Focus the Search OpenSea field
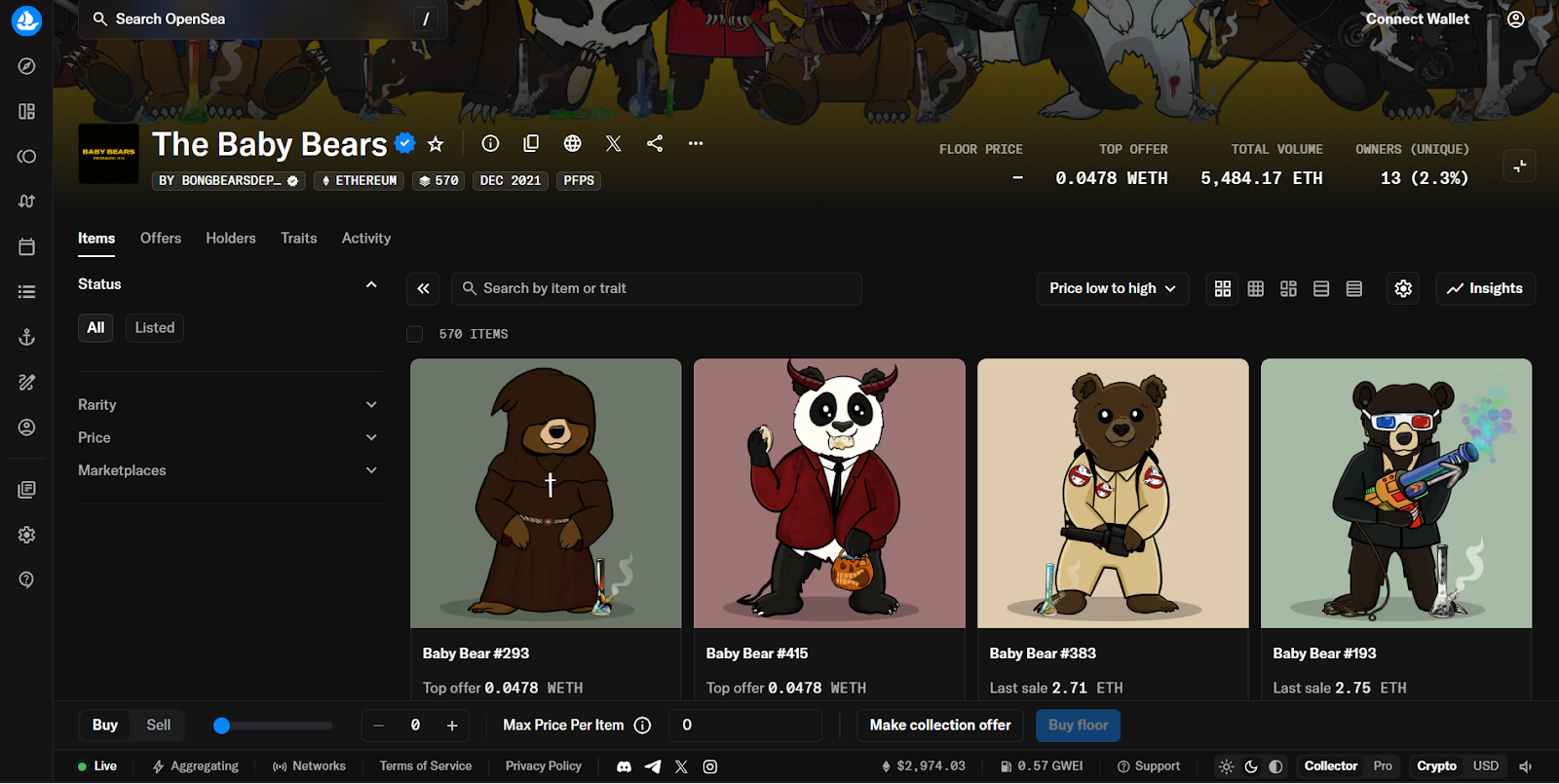Image resolution: width=1559 pixels, height=784 pixels. [263, 19]
